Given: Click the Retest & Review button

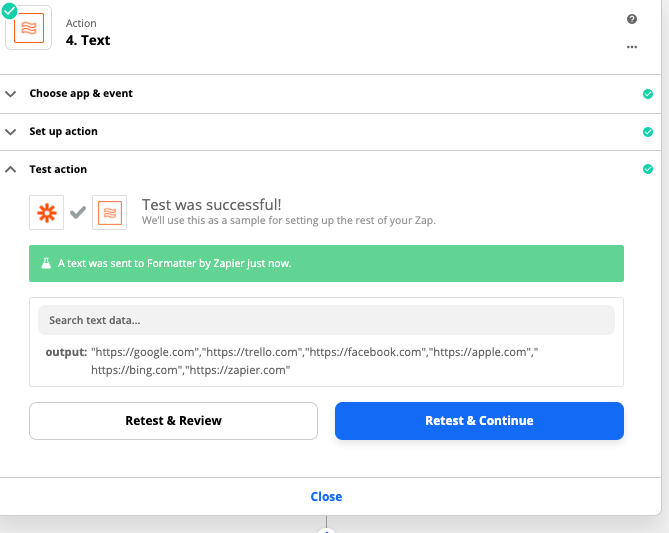Looking at the screenshot, I should coord(173,421).
